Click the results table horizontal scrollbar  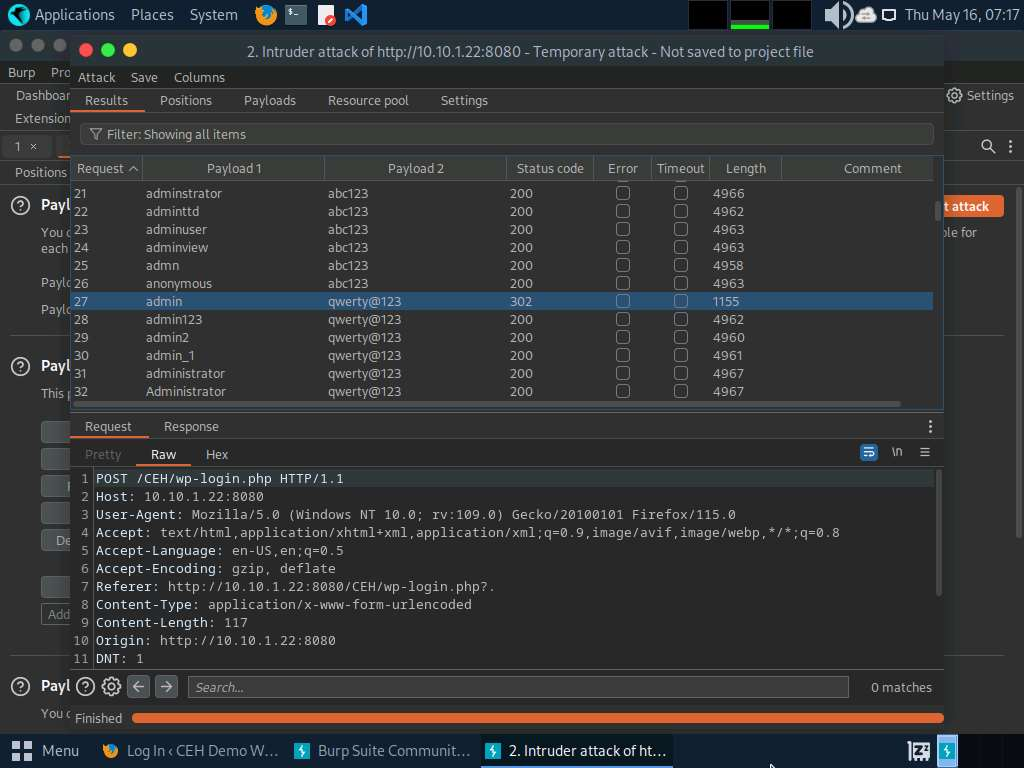click(487, 404)
